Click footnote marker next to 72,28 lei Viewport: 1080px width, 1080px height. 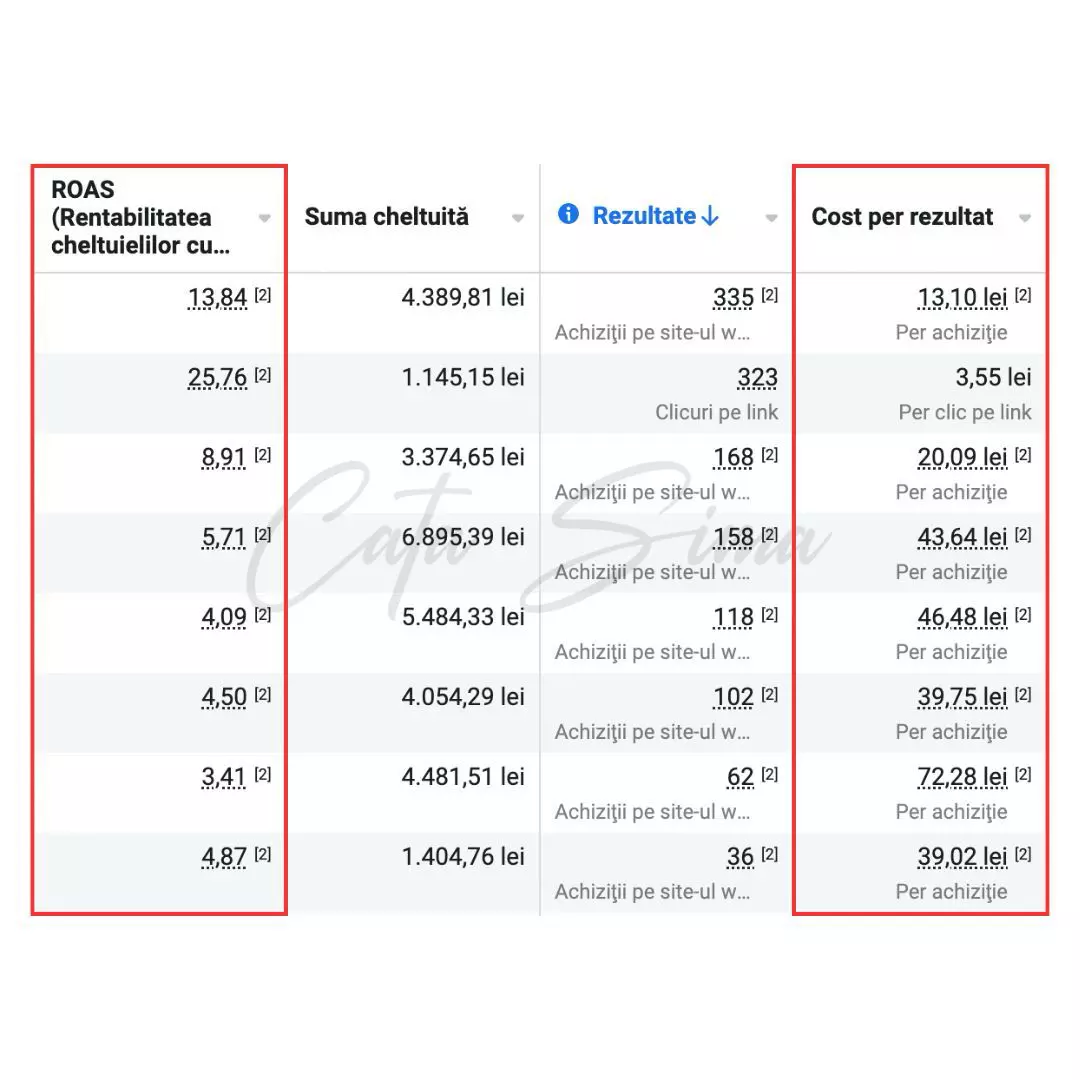tap(1022, 776)
